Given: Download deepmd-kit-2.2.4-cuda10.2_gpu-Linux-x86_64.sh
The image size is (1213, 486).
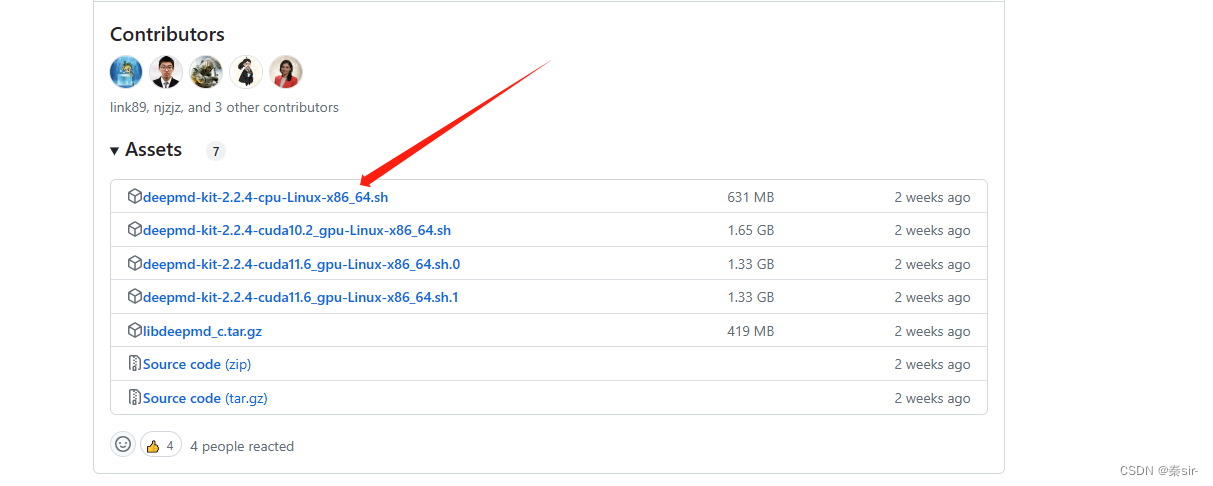Looking at the screenshot, I should [x=297, y=230].
